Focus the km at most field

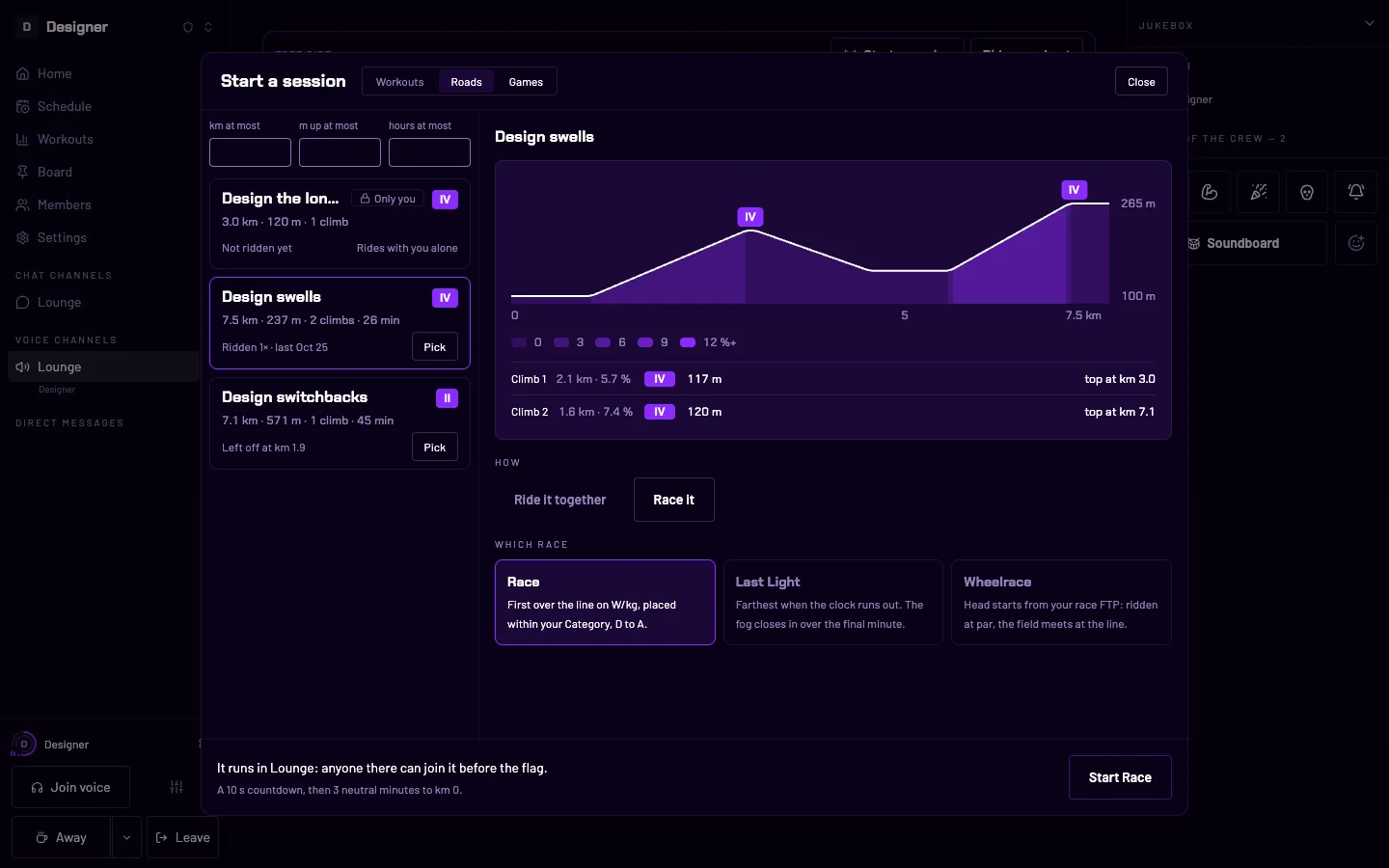(250, 152)
